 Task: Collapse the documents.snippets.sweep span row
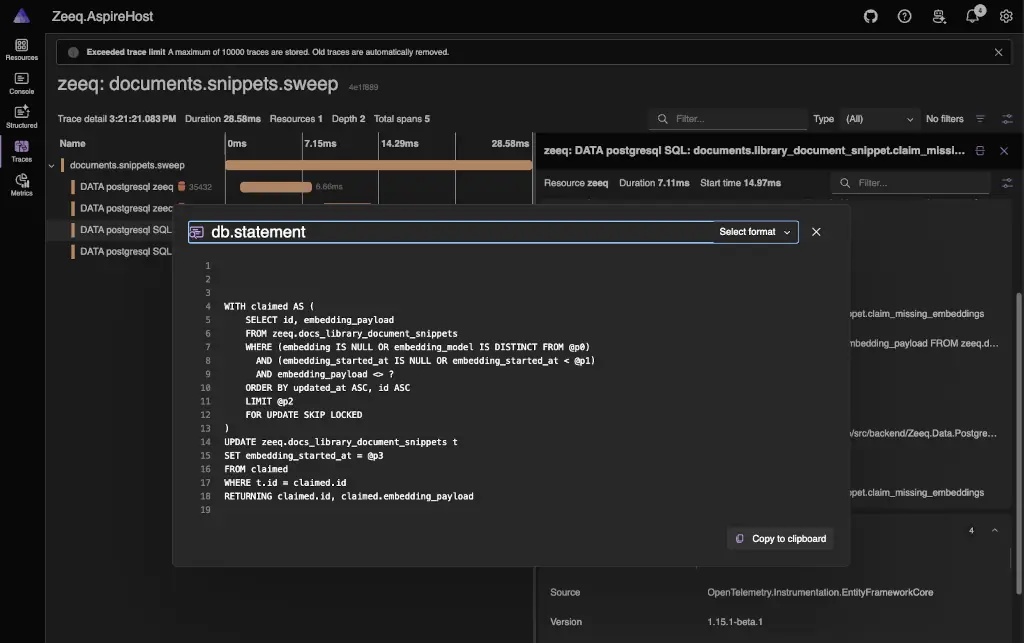click(x=52, y=166)
